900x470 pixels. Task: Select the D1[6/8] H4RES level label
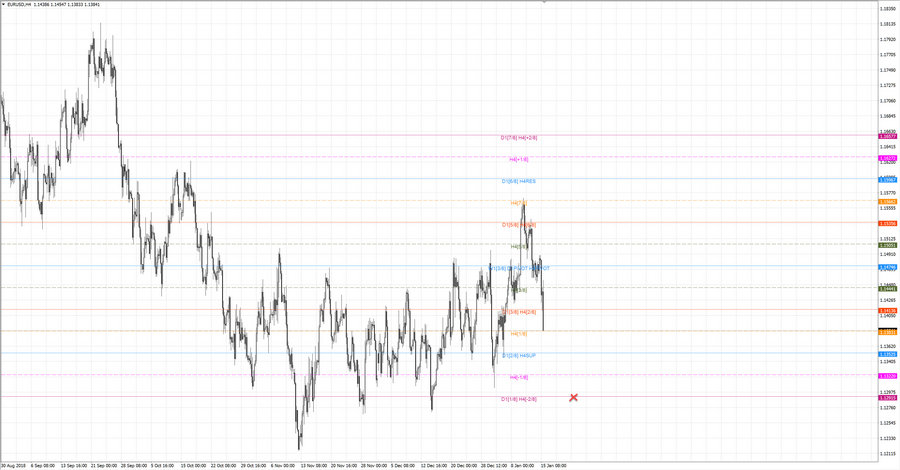click(519, 181)
